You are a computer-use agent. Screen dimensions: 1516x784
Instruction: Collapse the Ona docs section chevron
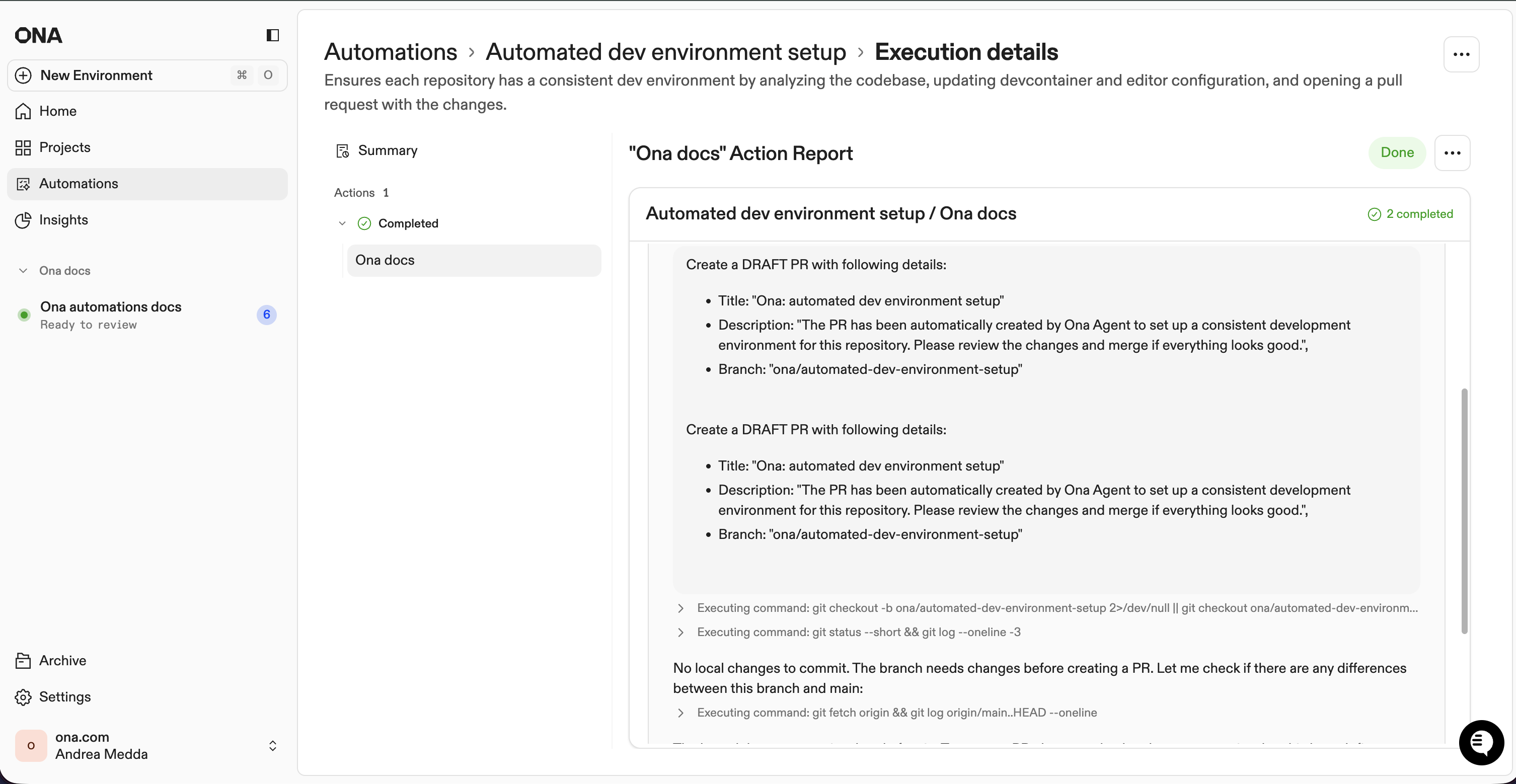pos(23,271)
